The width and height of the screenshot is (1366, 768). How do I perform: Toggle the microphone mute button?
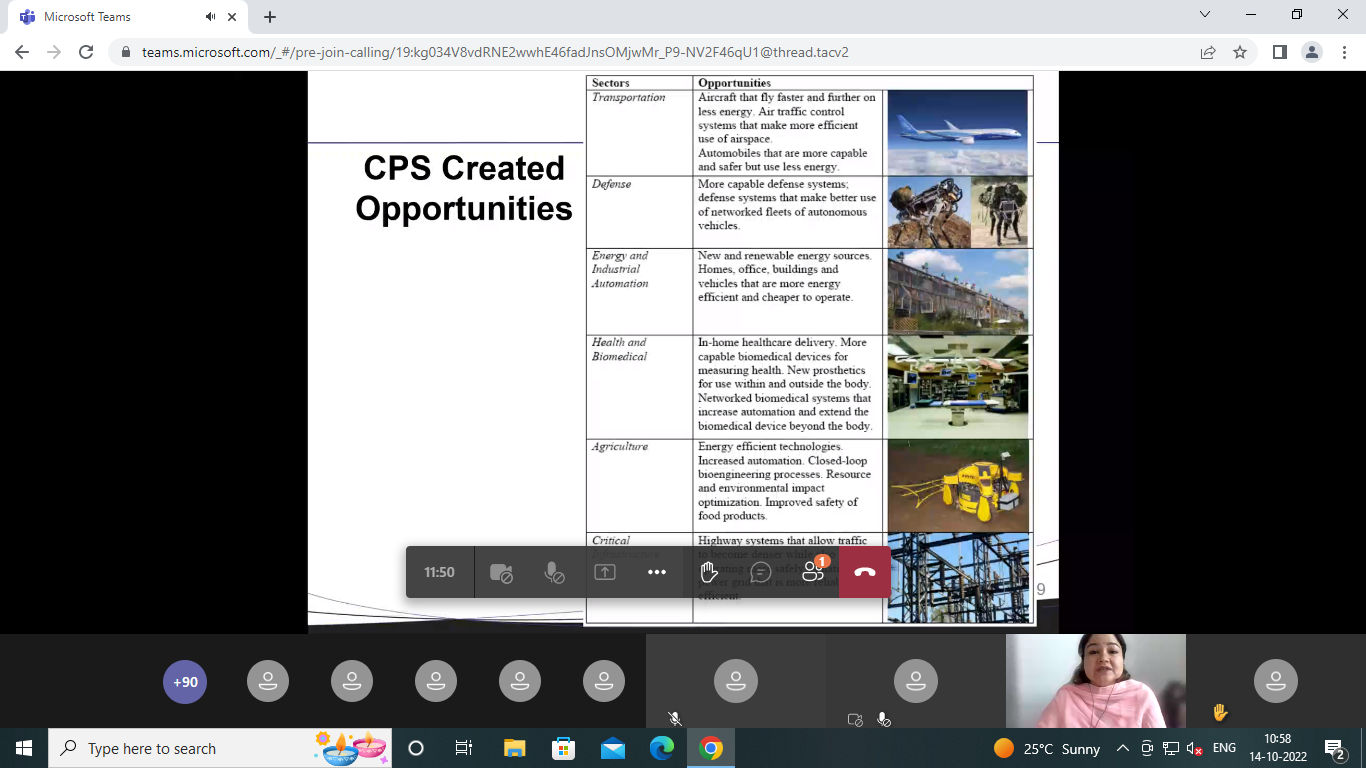553,572
